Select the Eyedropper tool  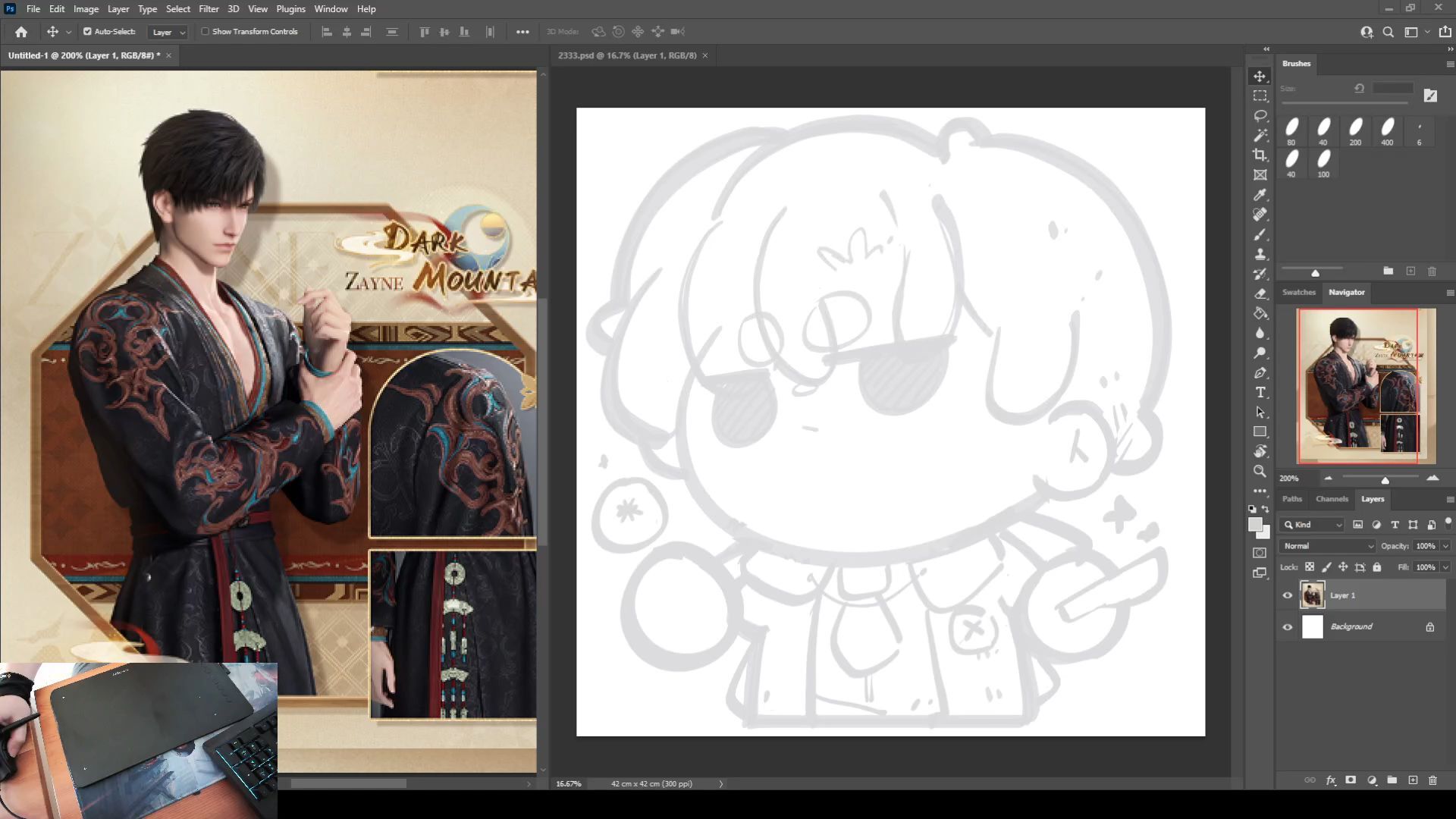[1260, 195]
